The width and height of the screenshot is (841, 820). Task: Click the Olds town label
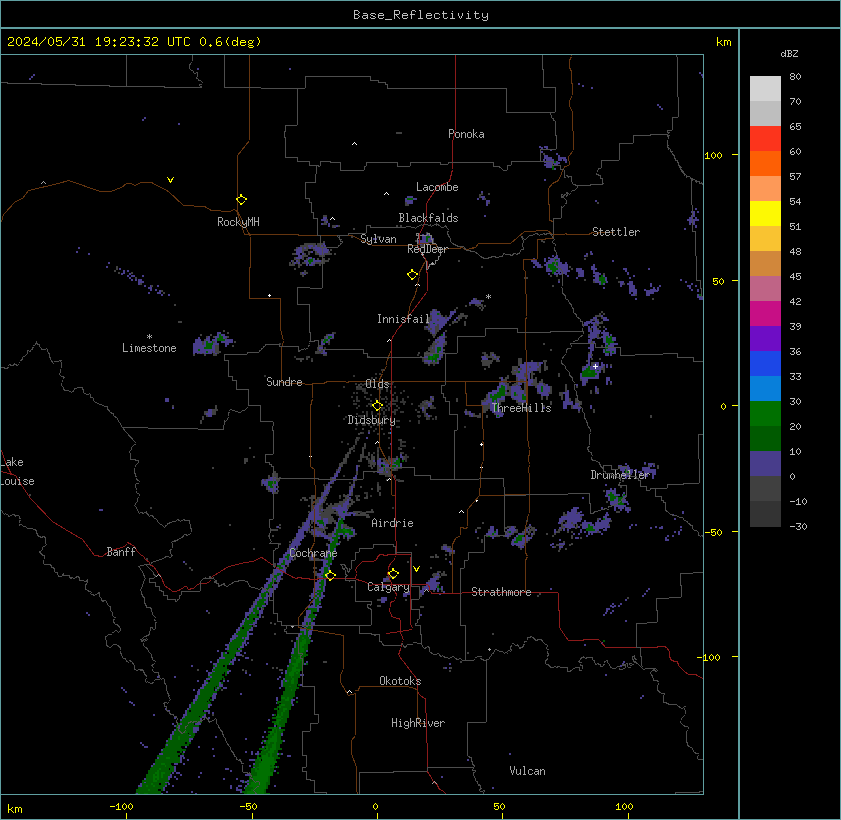click(x=377, y=385)
